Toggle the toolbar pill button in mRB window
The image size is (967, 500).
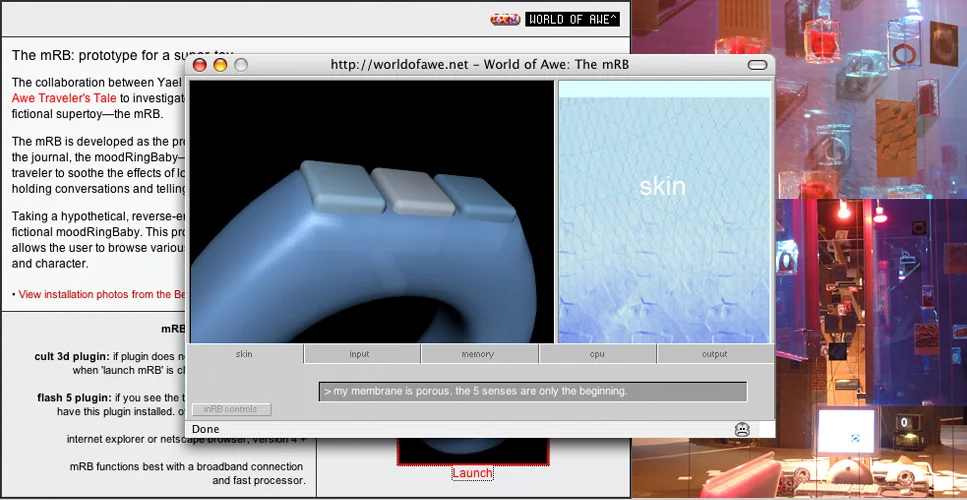tap(757, 65)
